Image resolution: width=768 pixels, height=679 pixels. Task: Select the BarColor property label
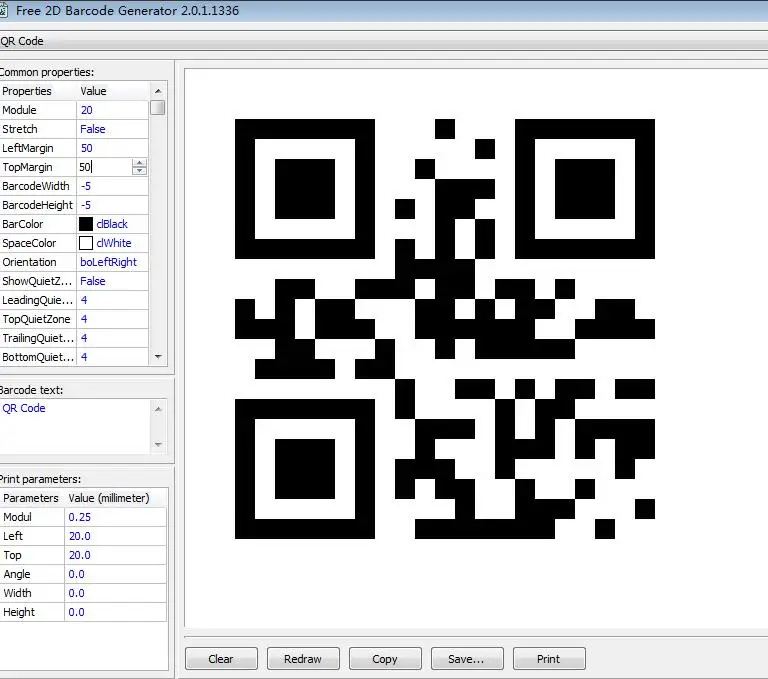pyautogui.click(x=23, y=224)
